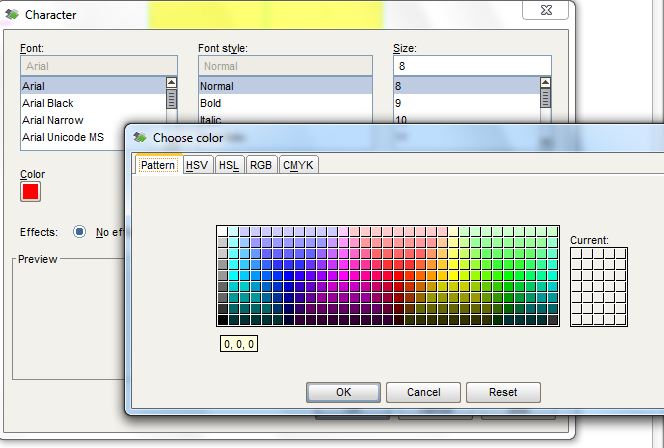Click the Size input field
Screen dimensions: 664x448
point(472,66)
